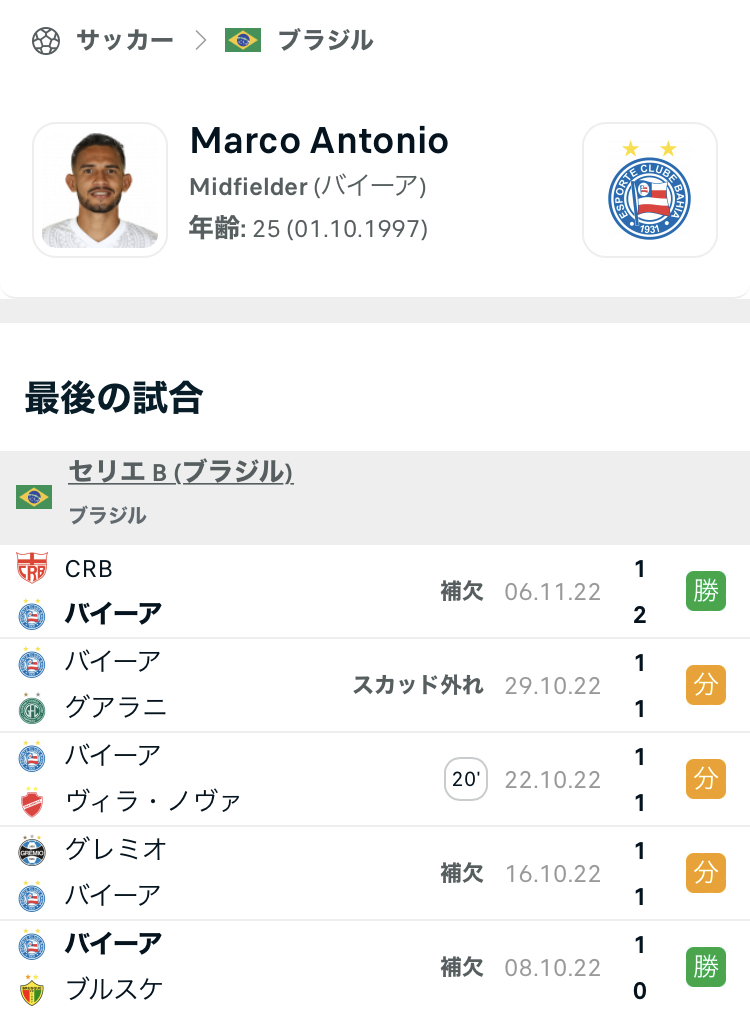Open the セリエ B (ブラジル) league link

[181, 472]
